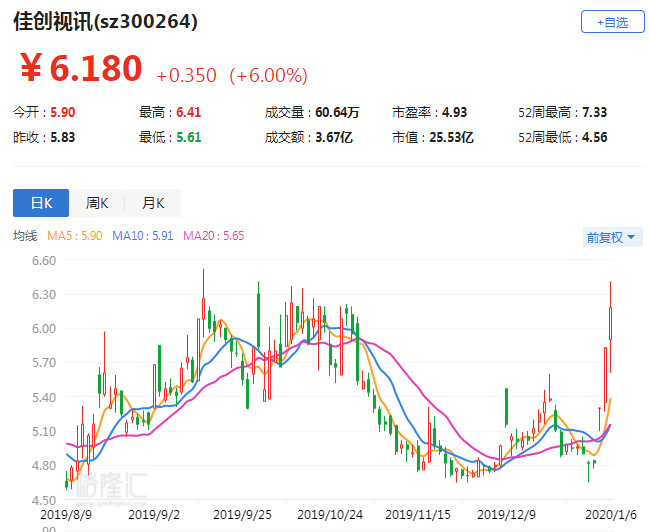This screenshot has height=532, width=650.
Task: Click the percent change (+6.00%)
Action: pos(269,76)
